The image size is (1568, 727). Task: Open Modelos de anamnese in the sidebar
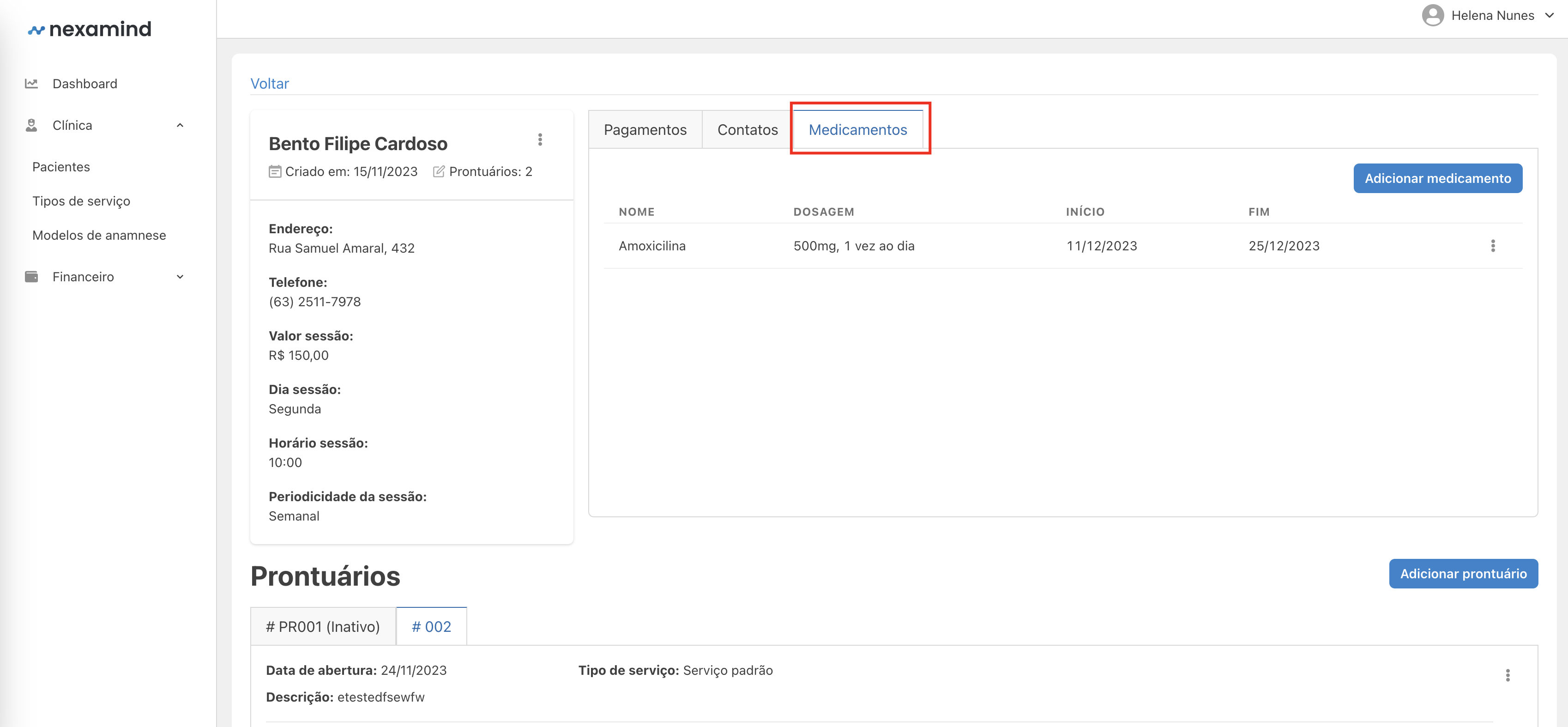coord(99,235)
